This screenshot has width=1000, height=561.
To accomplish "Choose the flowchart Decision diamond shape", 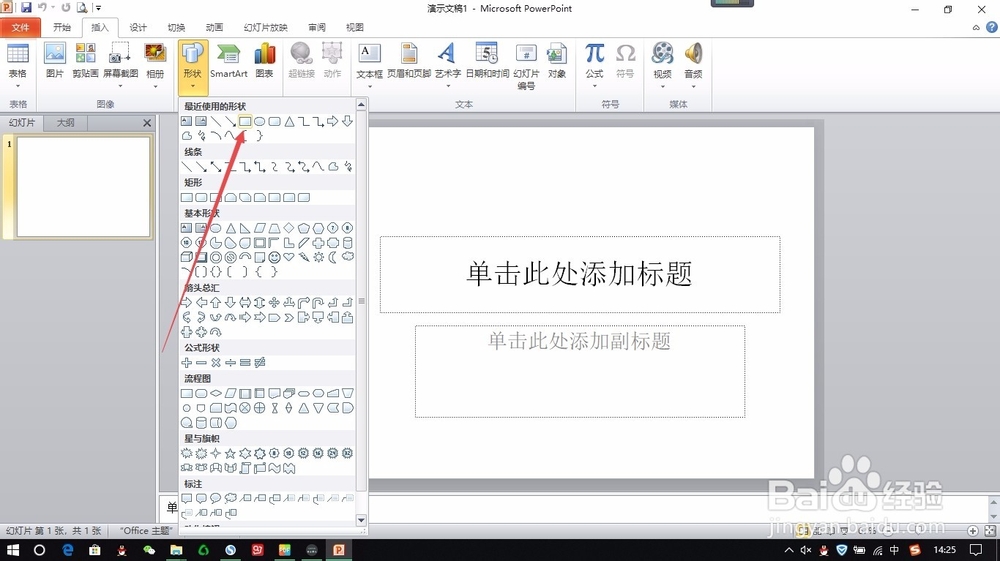I will (216, 393).
